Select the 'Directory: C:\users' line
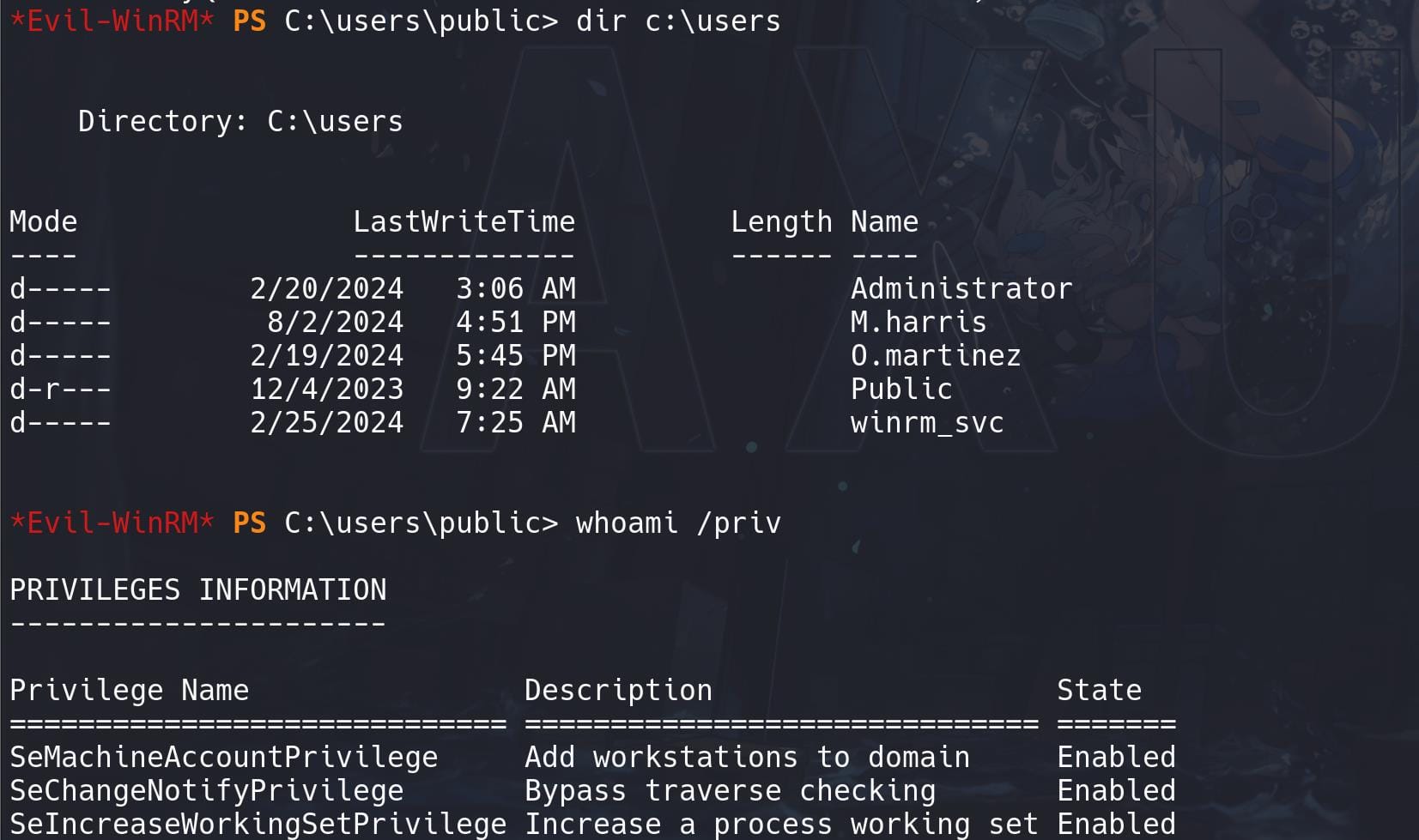Viewport: 1419px width, 840px height. pyautogui.click(x=240, y=121)
